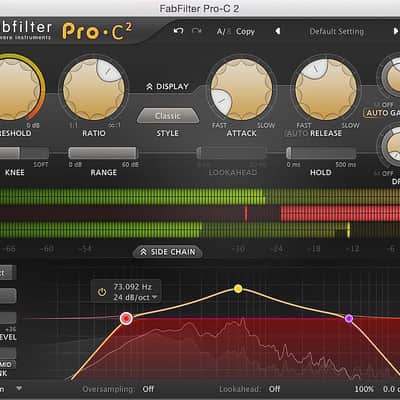Click the side chain level slider
400x400 pixels.
pos(8,318)
